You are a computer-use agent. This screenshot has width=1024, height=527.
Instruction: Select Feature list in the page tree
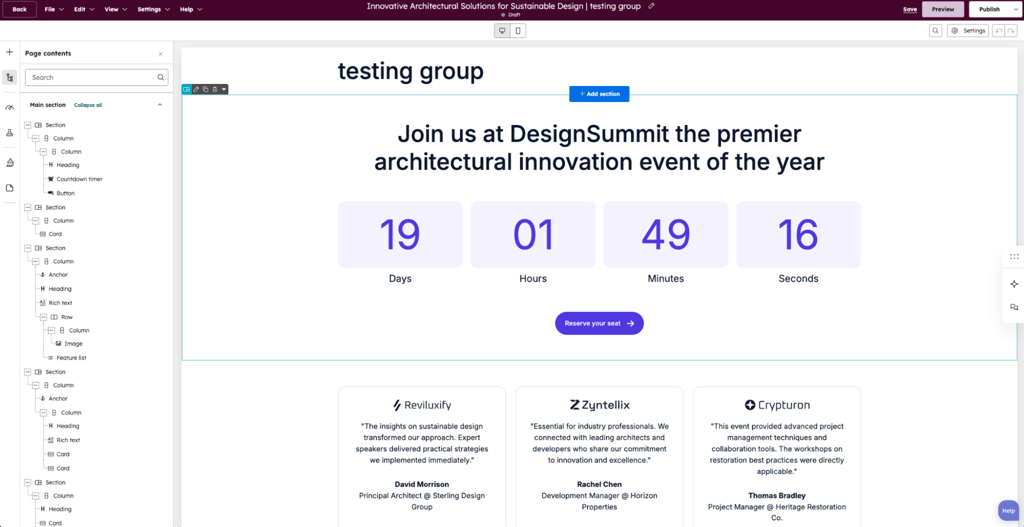tap(71, 358)
